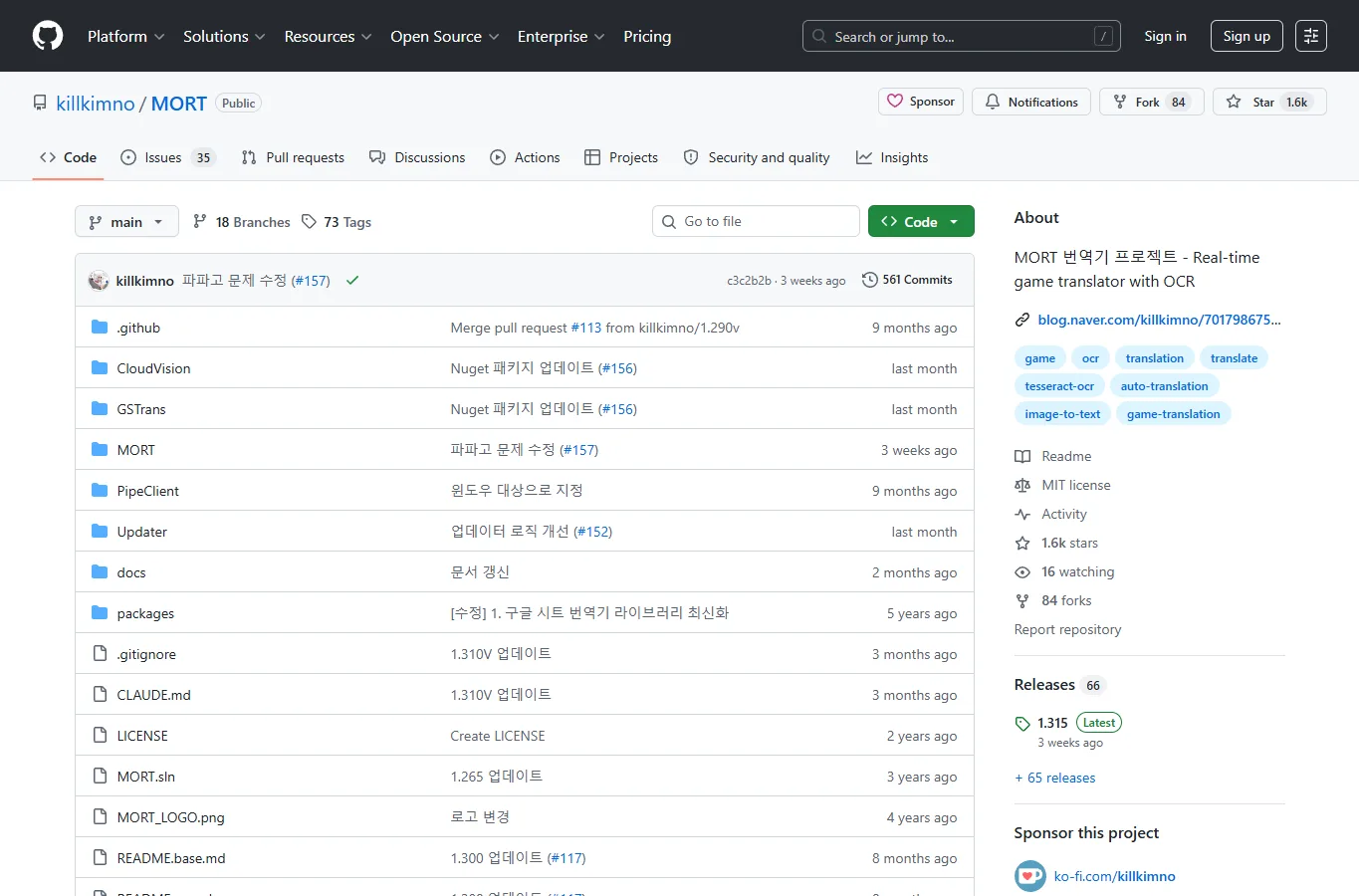This screenshot has height=896, width=1359.
Task: Click the Search or jump to field
Action: click(x=961, y=36)
